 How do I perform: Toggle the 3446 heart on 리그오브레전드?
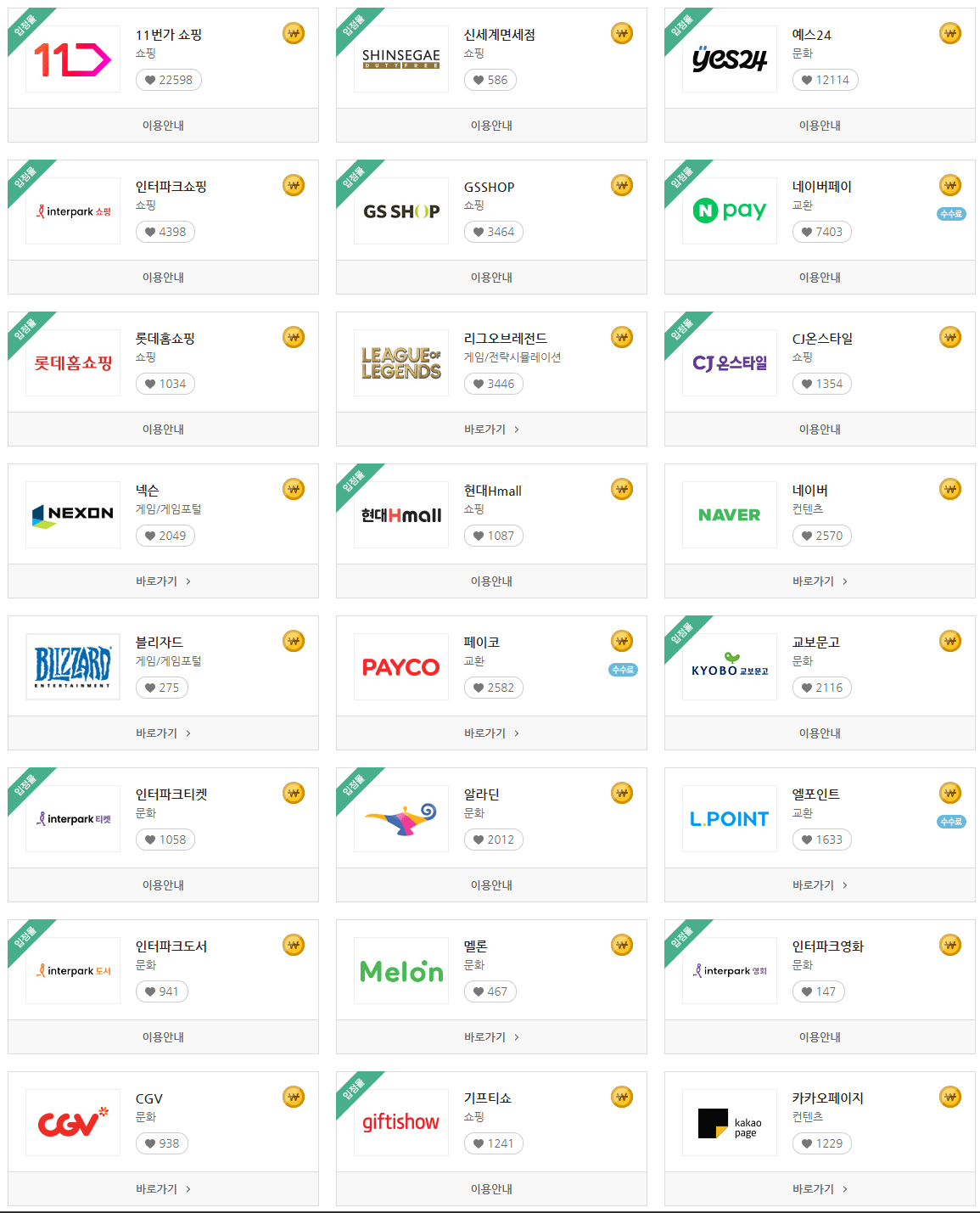click(x=494, y=384)
